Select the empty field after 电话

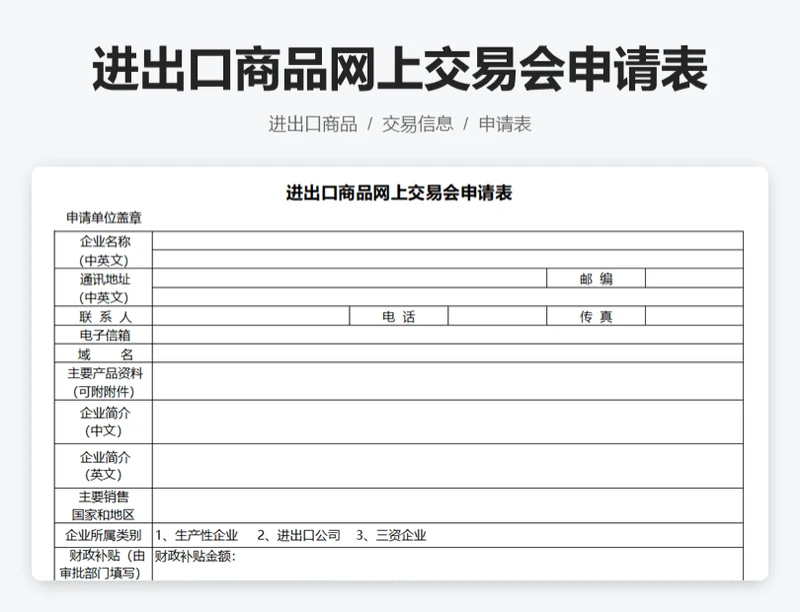496,317
